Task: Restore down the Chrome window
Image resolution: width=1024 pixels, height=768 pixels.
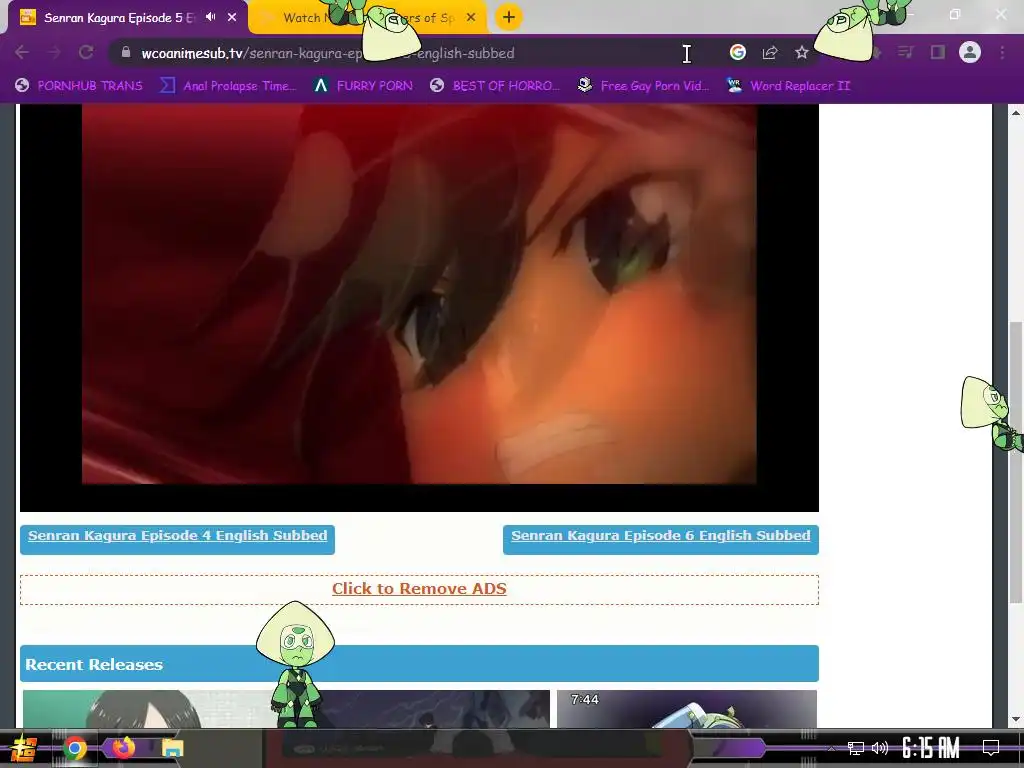Action: [x=955, y=14]
